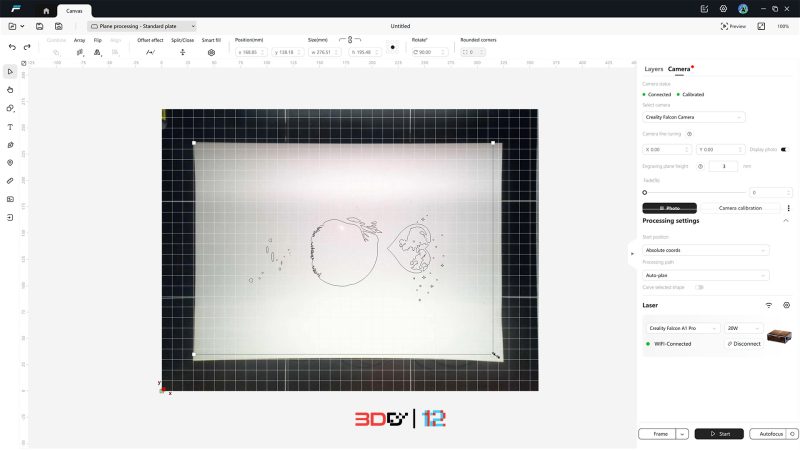
Task: Click the Split/Close icon
Action: coord(183,52)
